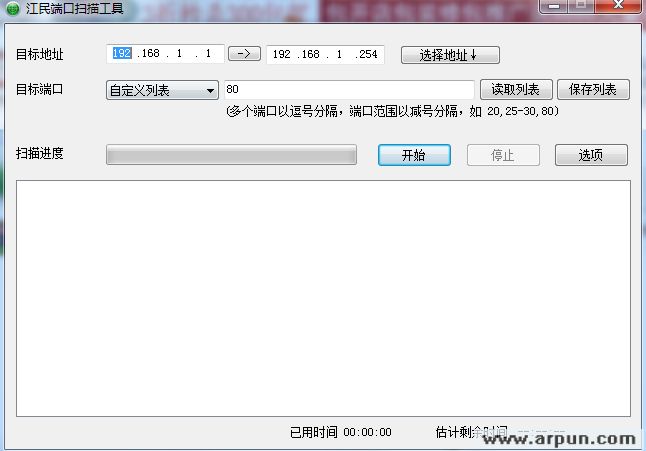Click the scan progress bar

tap(232, 155)
